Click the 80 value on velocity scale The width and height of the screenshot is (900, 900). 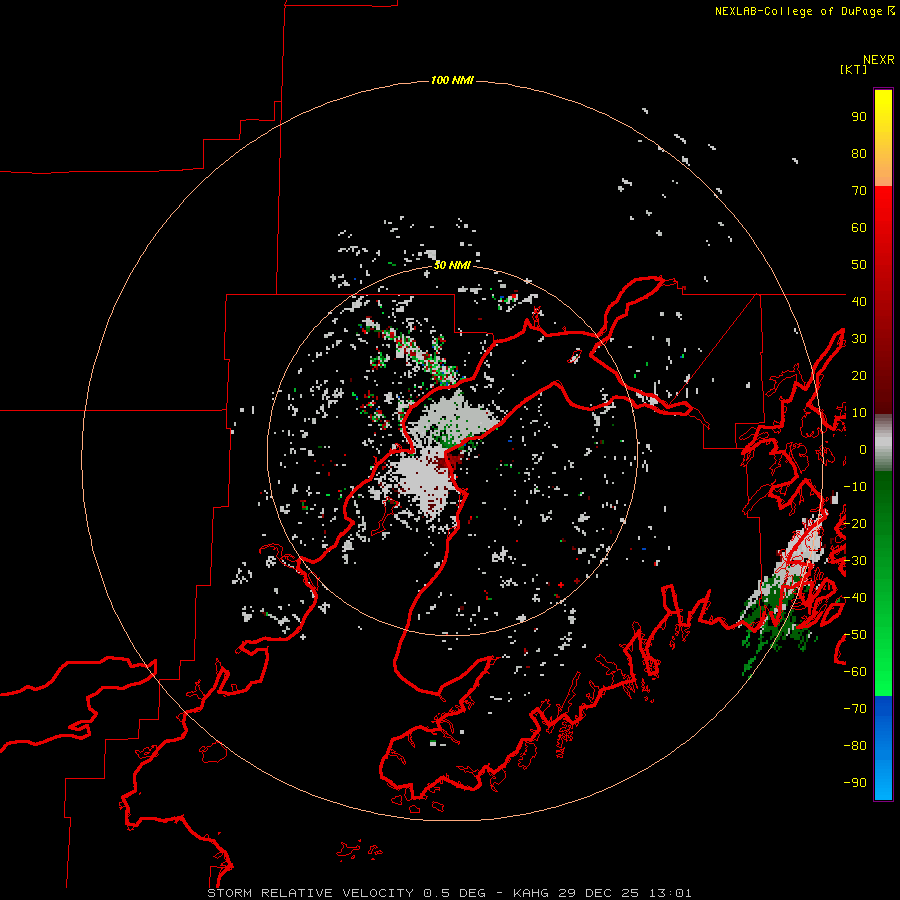(x=859, y=154)
